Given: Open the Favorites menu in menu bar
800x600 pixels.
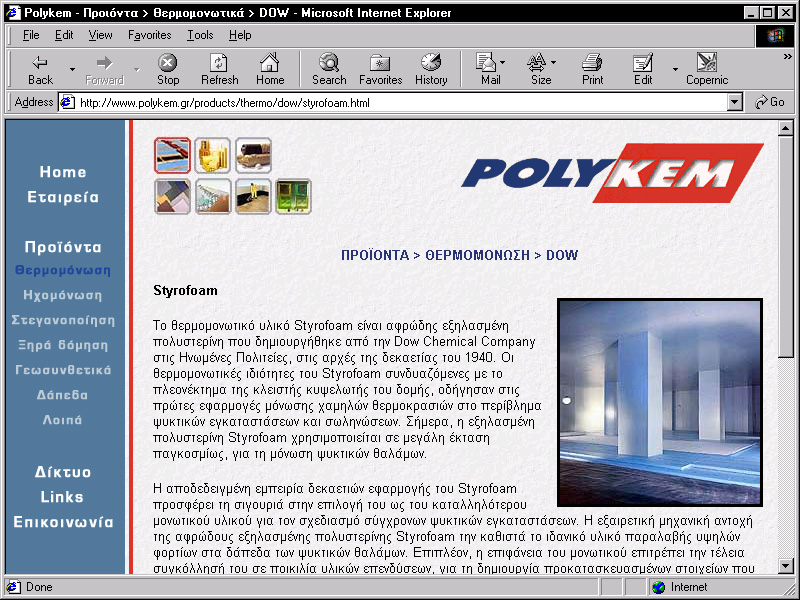Looking at the screenshot, I should (x=149, y=35).
